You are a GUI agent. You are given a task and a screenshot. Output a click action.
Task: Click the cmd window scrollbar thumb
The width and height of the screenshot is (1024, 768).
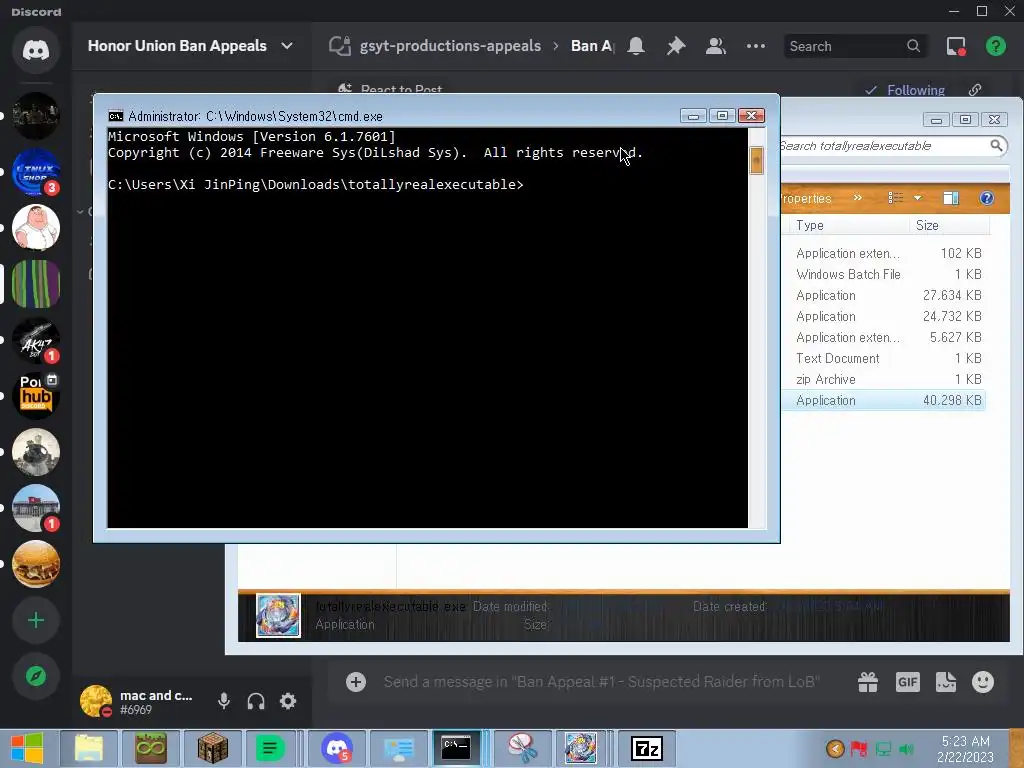coord(756,161)
